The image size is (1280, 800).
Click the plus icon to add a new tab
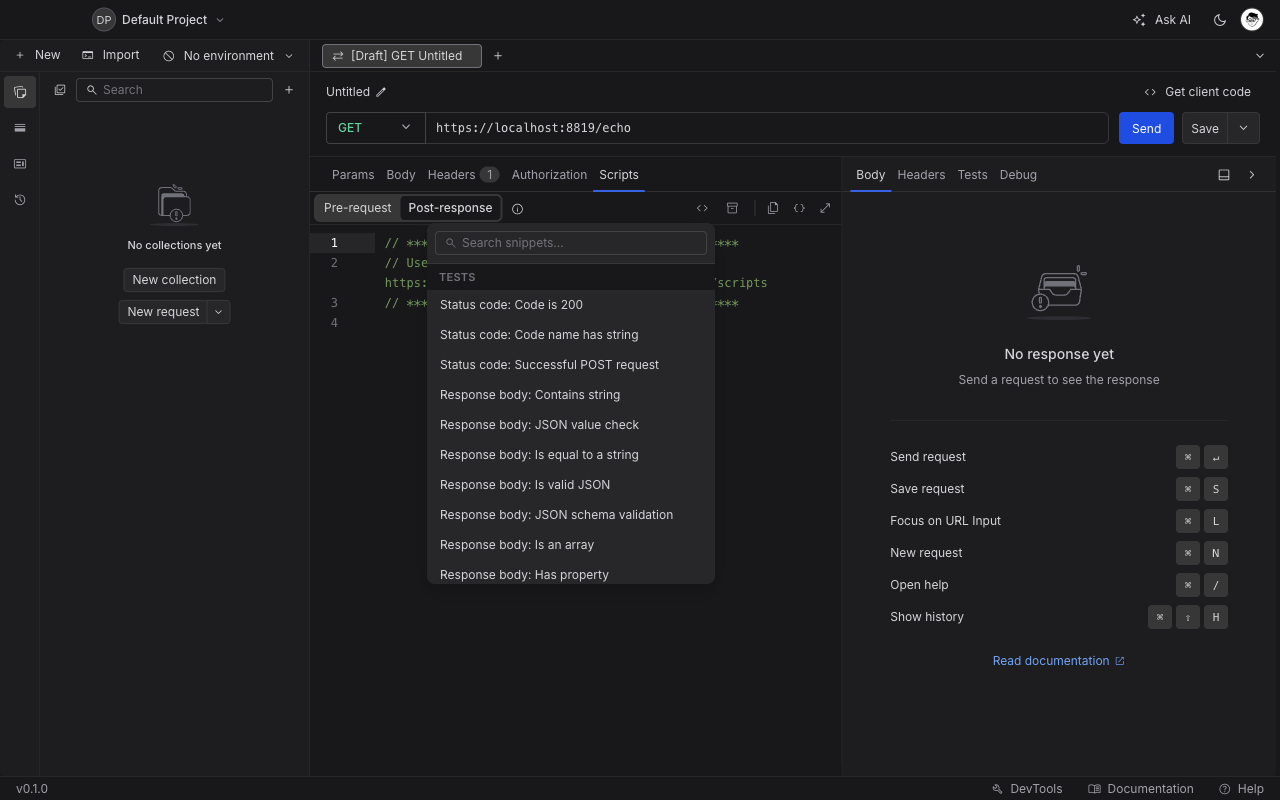tap(498, 56)
